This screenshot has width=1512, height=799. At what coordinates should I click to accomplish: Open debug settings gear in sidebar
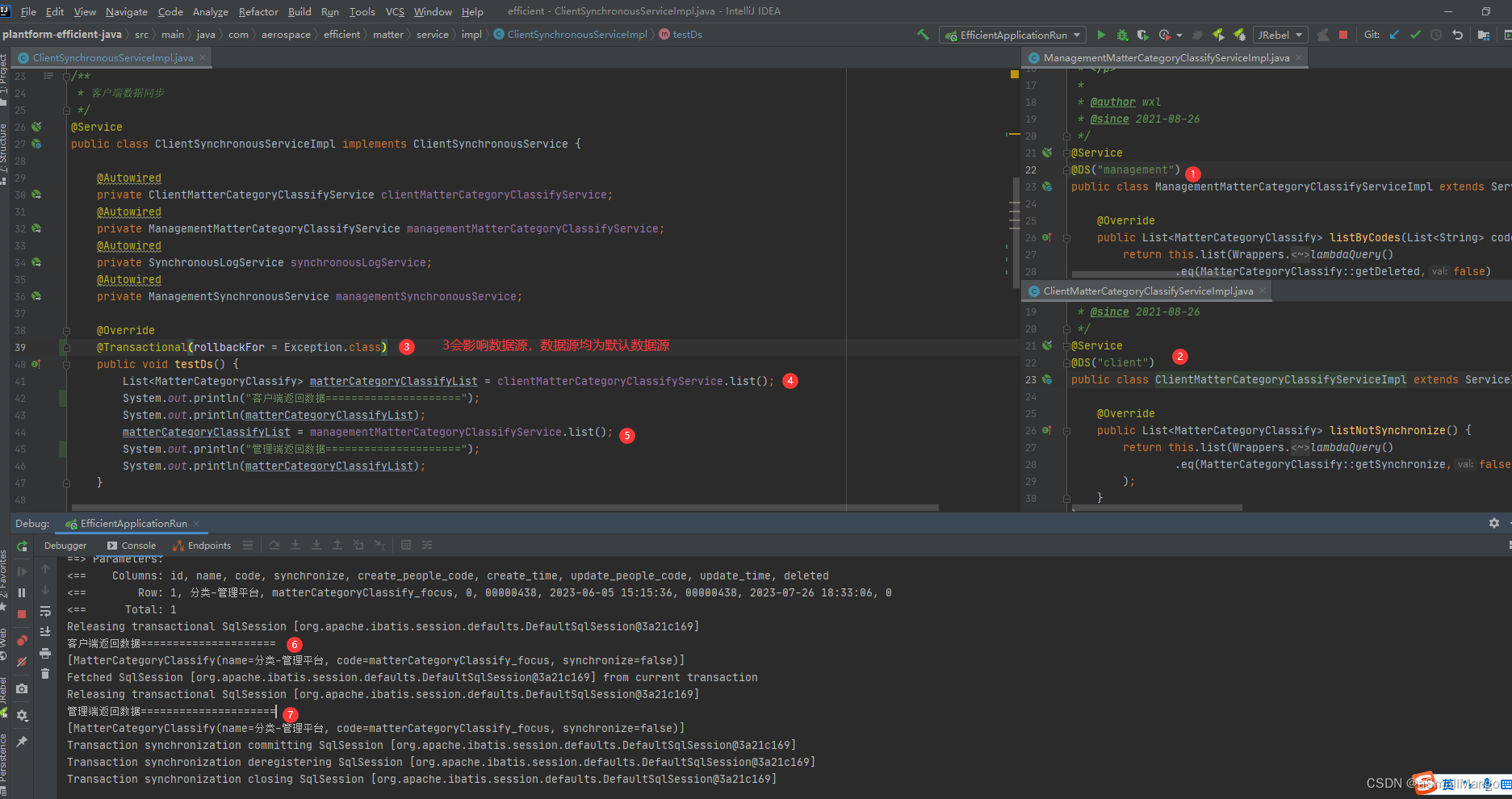(x=22, y=715)
